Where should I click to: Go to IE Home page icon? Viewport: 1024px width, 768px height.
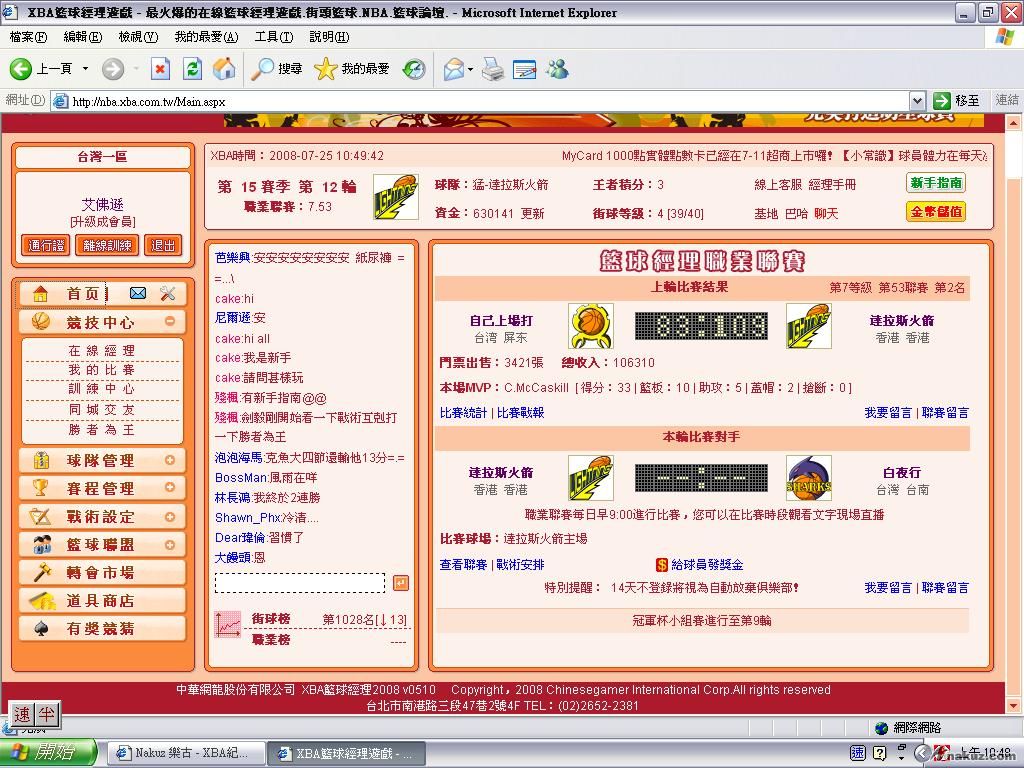tap(223, 69)
